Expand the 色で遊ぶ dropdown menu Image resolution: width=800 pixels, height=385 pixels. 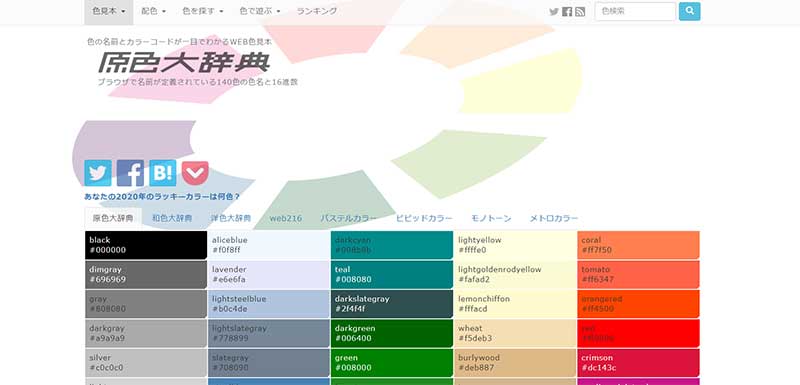(260, 11)
